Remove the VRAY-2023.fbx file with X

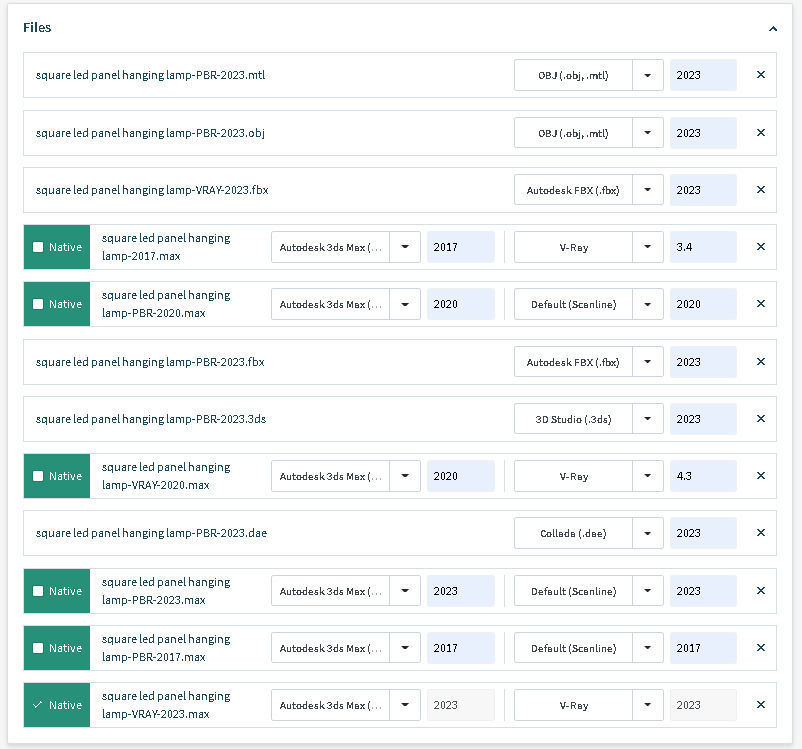760,190
